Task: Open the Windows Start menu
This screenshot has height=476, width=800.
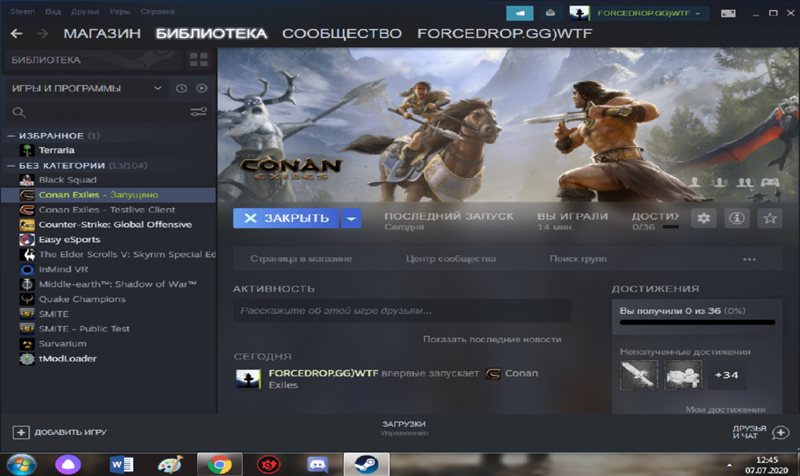Action: pyautogui.click(x=21, y=465)
